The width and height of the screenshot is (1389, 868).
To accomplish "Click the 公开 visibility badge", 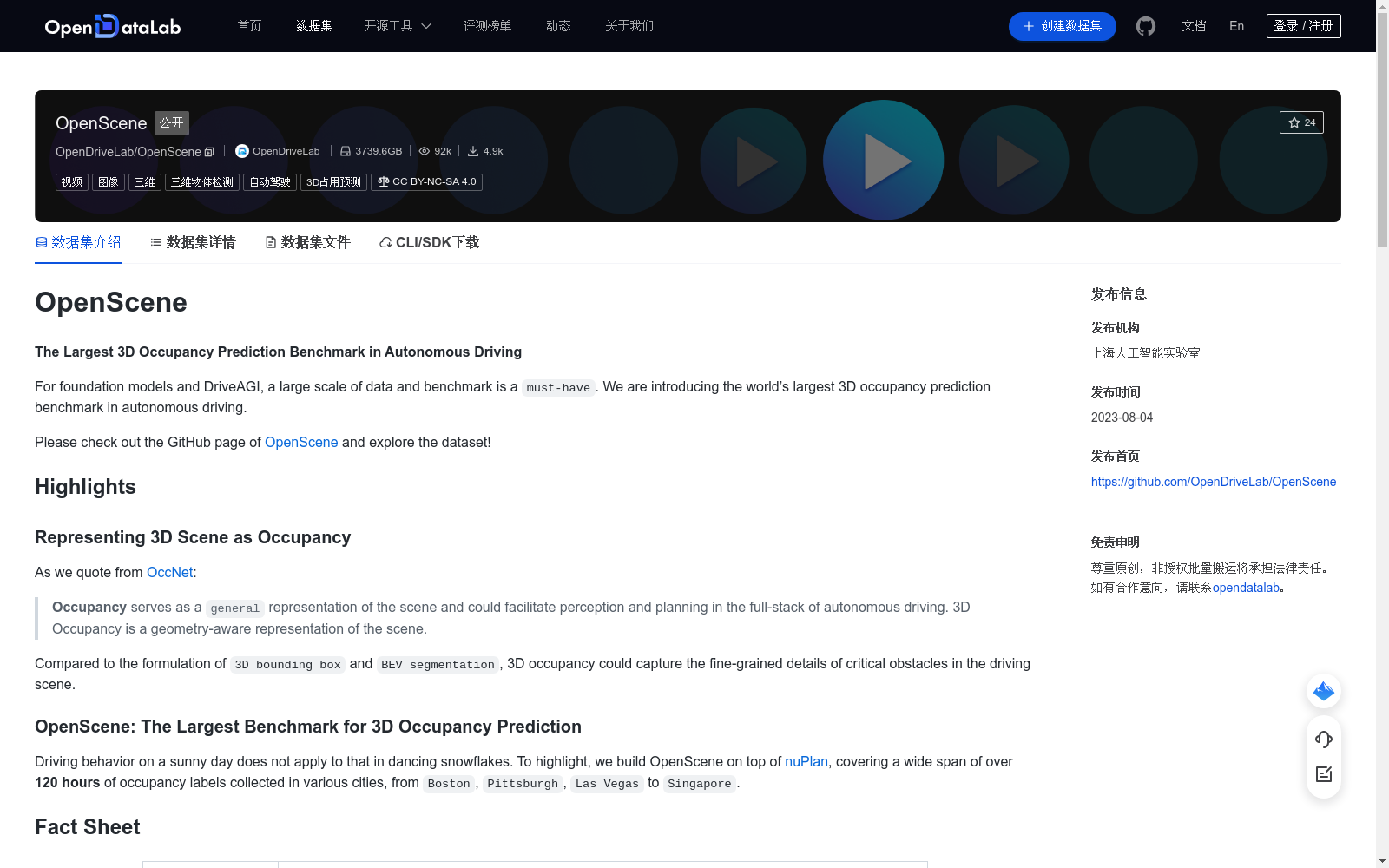I will tap(172, 122).
